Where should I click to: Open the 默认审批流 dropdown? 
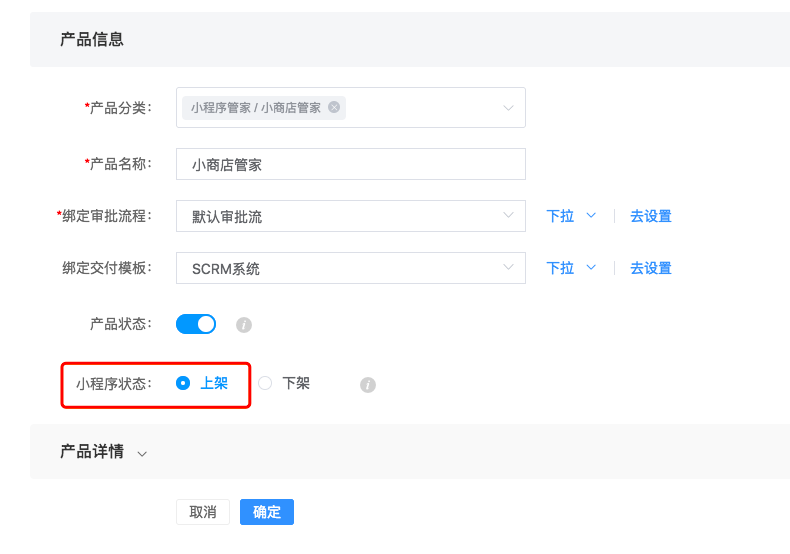pos(351,216)
